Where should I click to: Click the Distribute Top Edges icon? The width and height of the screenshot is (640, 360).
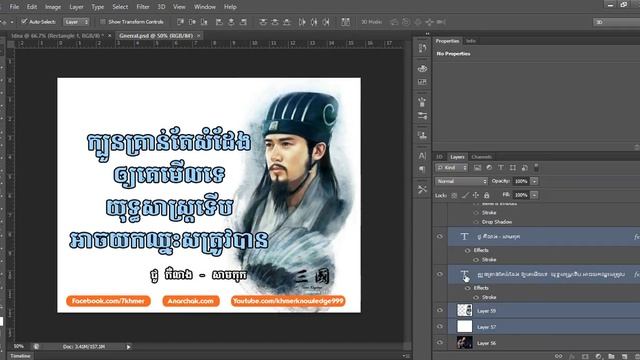(263, 22)
